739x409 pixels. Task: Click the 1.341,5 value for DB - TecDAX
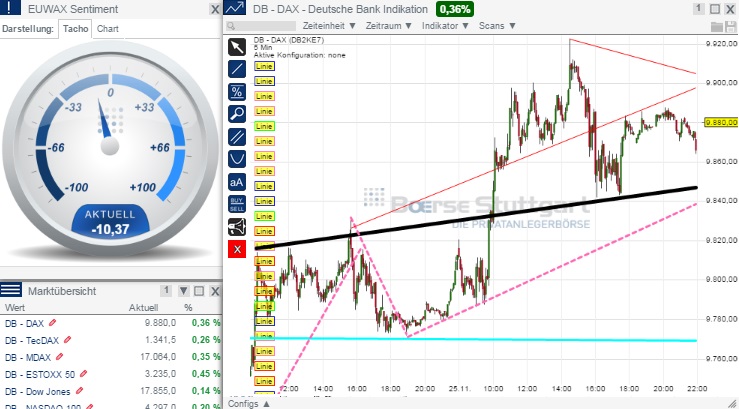coord(161,340)
